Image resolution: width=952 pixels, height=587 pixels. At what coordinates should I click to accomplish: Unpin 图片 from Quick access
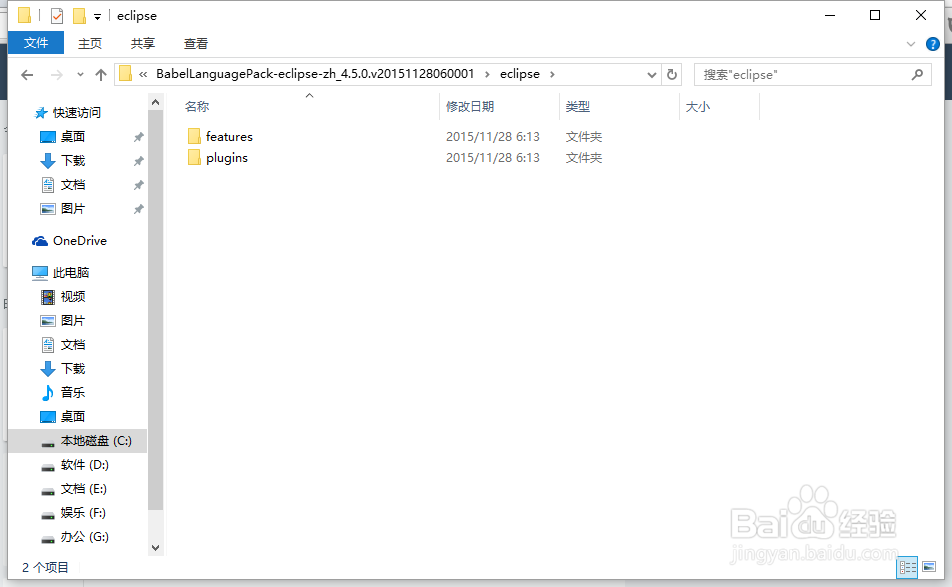[x=137, y=208]
